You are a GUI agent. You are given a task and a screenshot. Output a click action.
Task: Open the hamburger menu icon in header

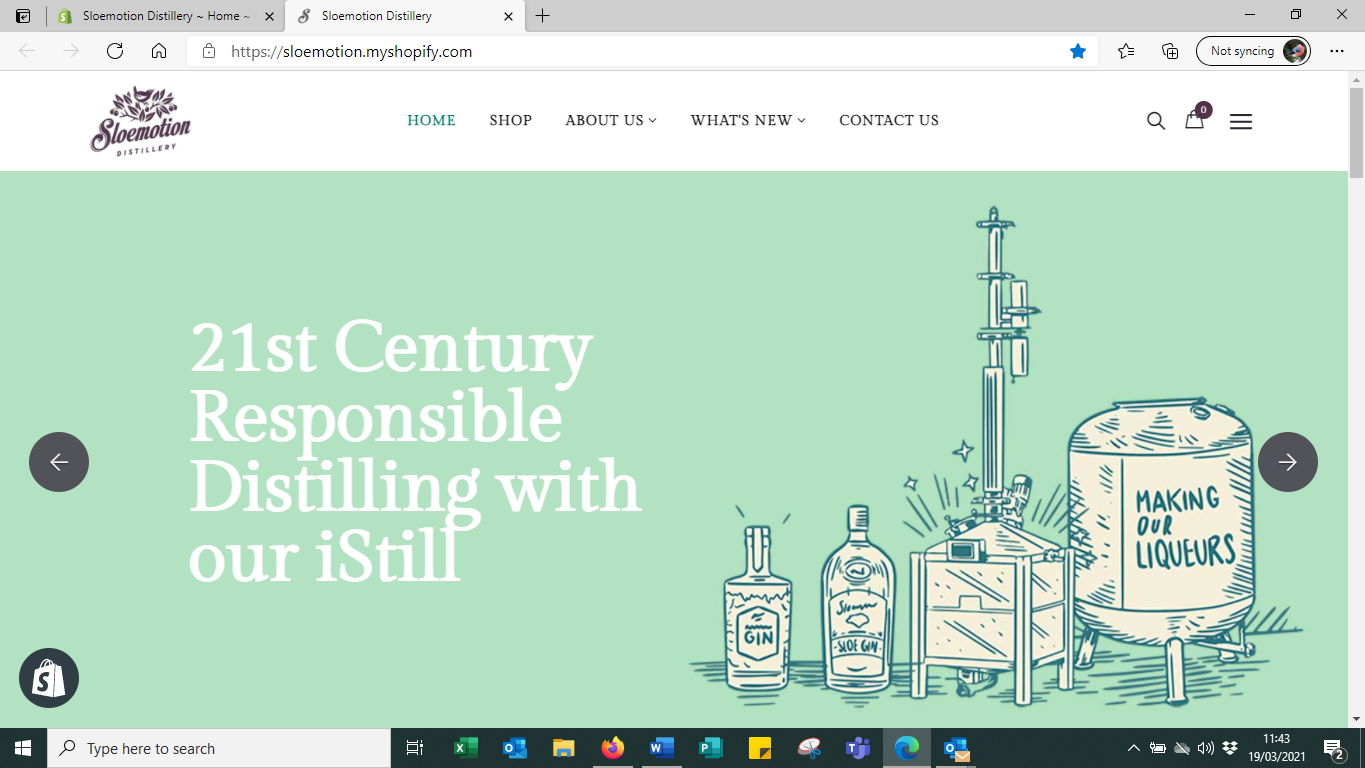pos(1240,121)
